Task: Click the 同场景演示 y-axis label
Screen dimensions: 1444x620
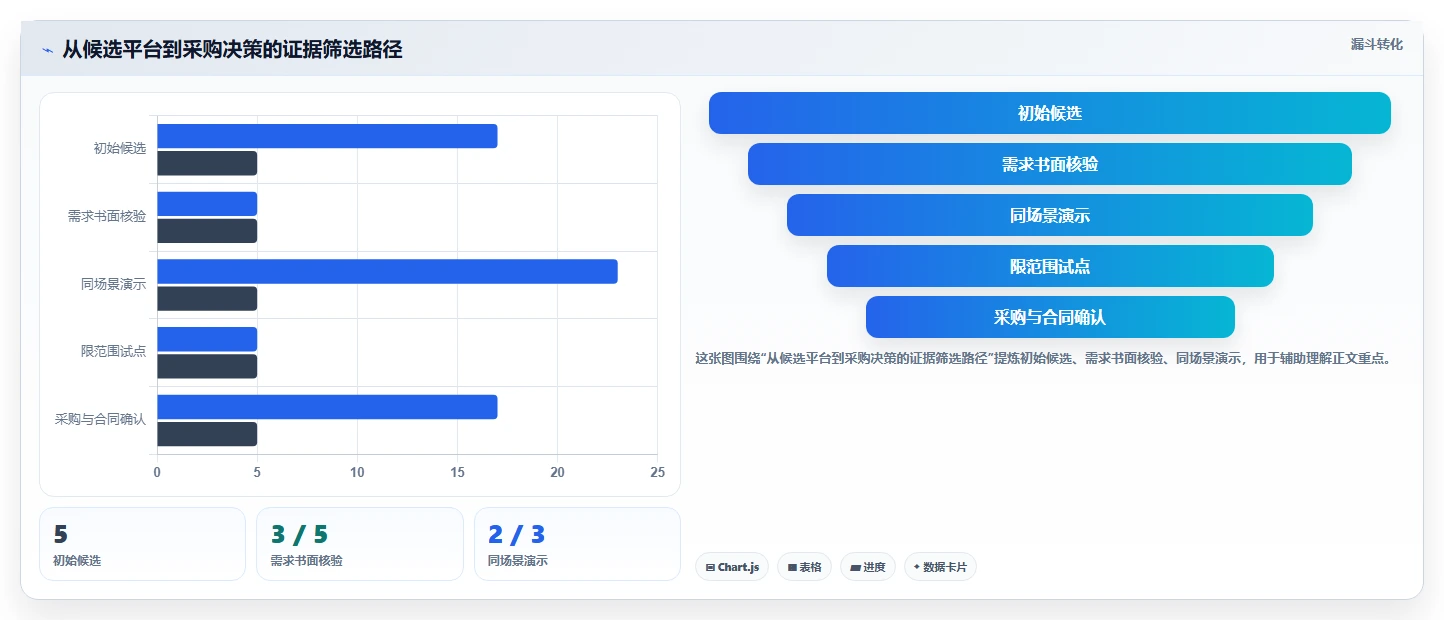Action: tap(114, 284)
